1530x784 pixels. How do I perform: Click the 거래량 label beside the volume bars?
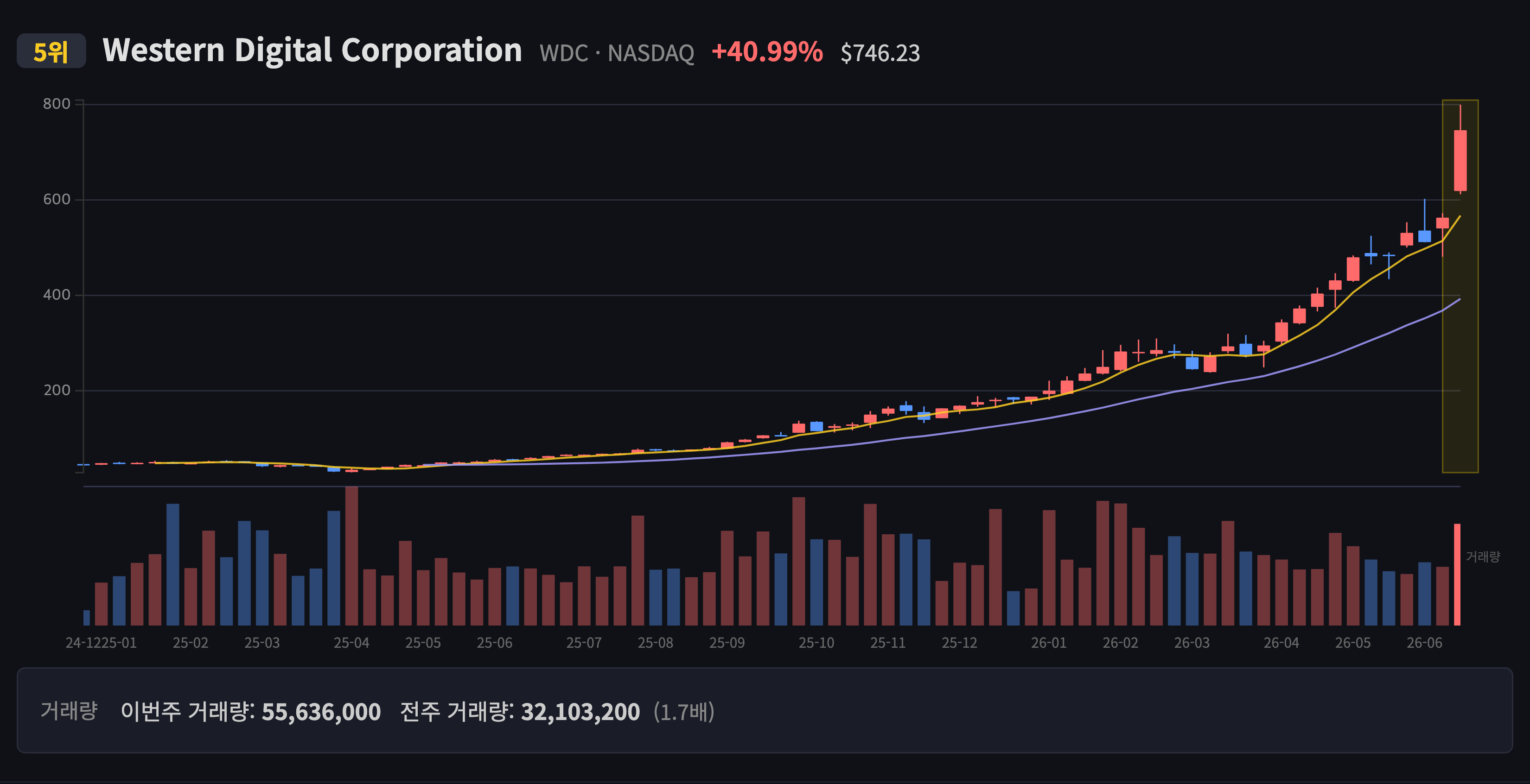tap(1483, 556)
